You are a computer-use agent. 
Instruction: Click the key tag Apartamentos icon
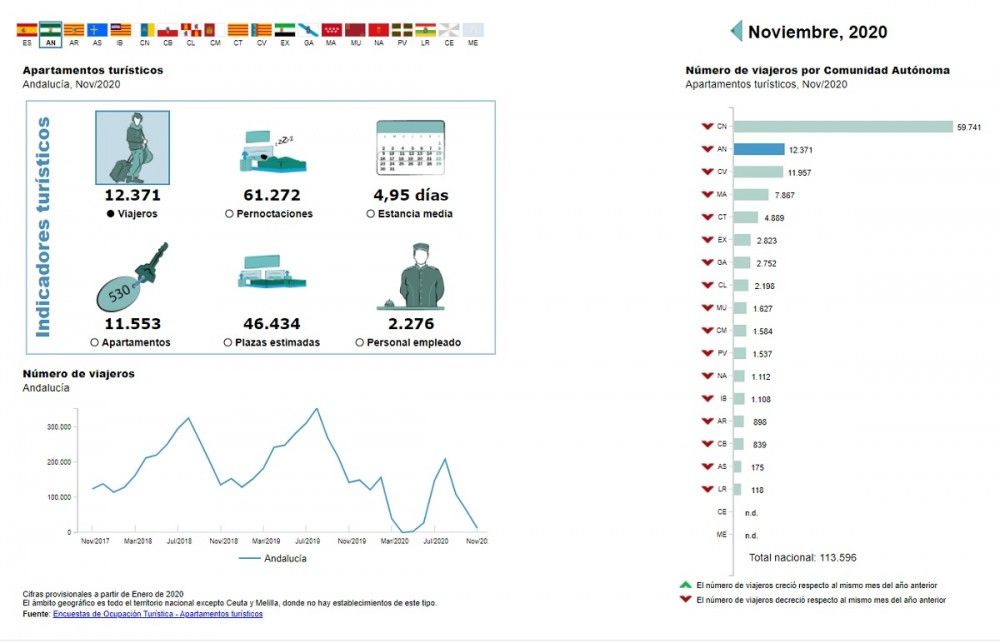point(132,276)
